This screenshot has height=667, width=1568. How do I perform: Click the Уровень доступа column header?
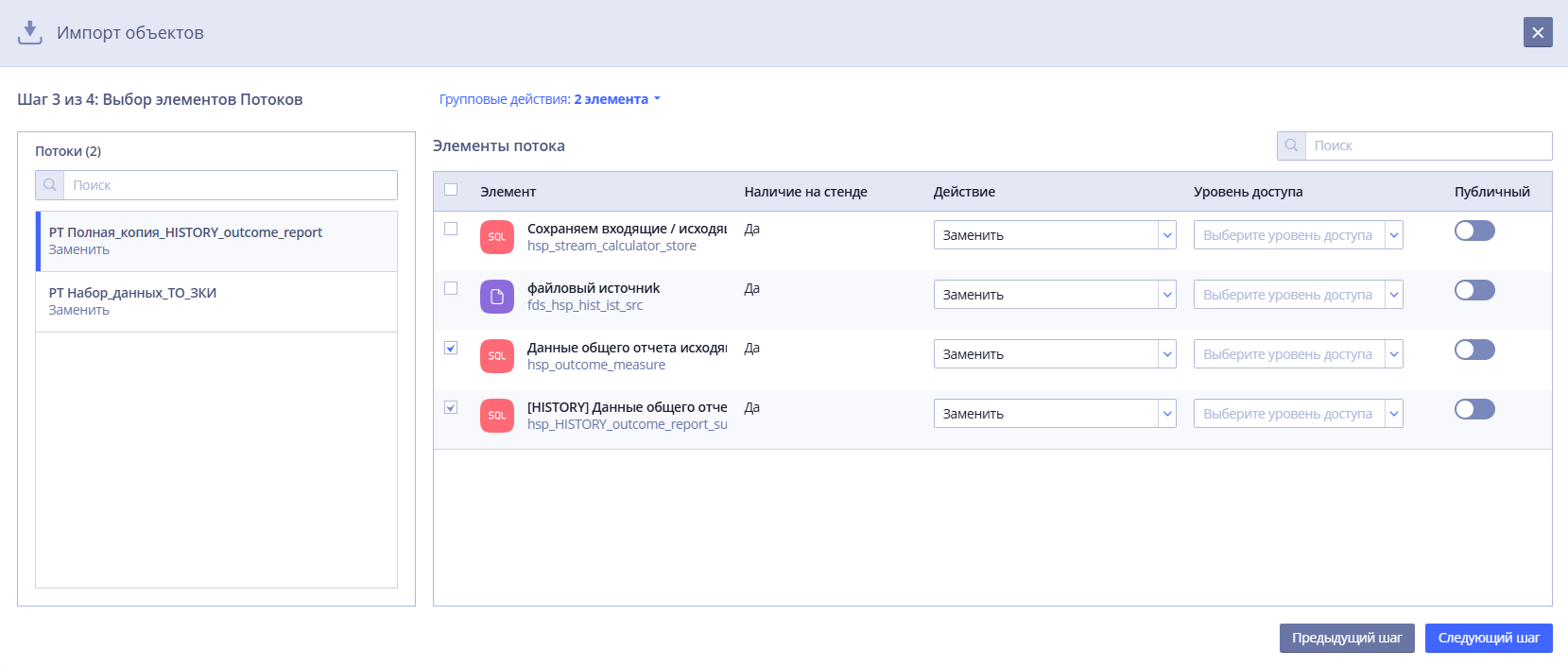pyautogui.click(x=1248, y=192)
